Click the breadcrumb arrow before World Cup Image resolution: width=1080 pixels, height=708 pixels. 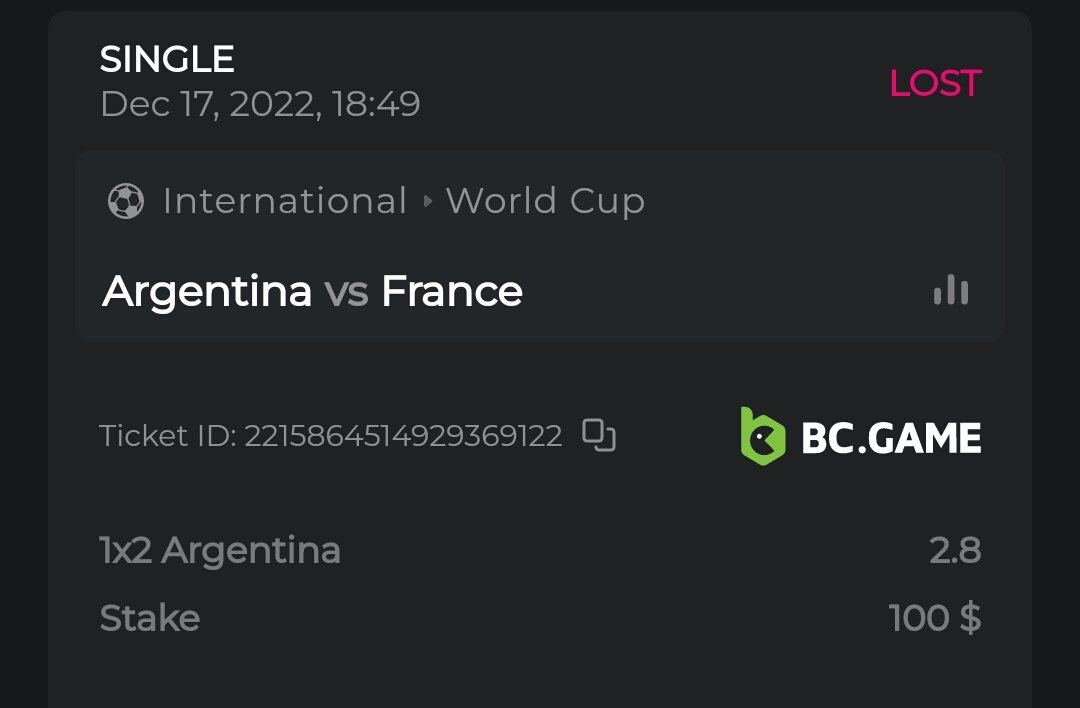[428, 202]
